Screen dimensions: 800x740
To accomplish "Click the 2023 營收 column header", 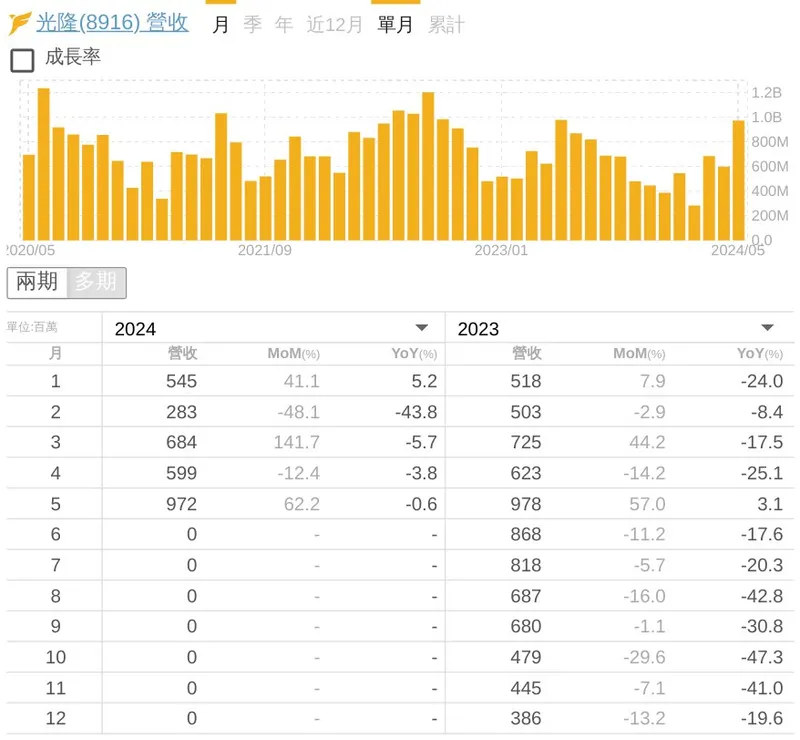I will (x=527, y=353).
